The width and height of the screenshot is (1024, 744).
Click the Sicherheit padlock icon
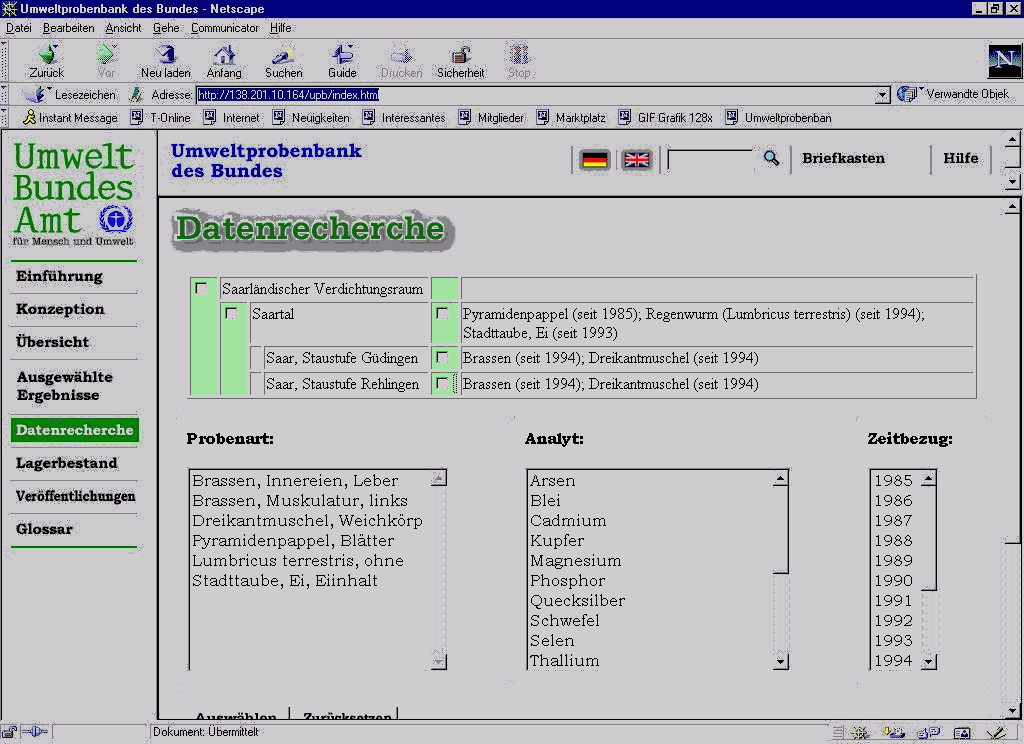point(460,55)
